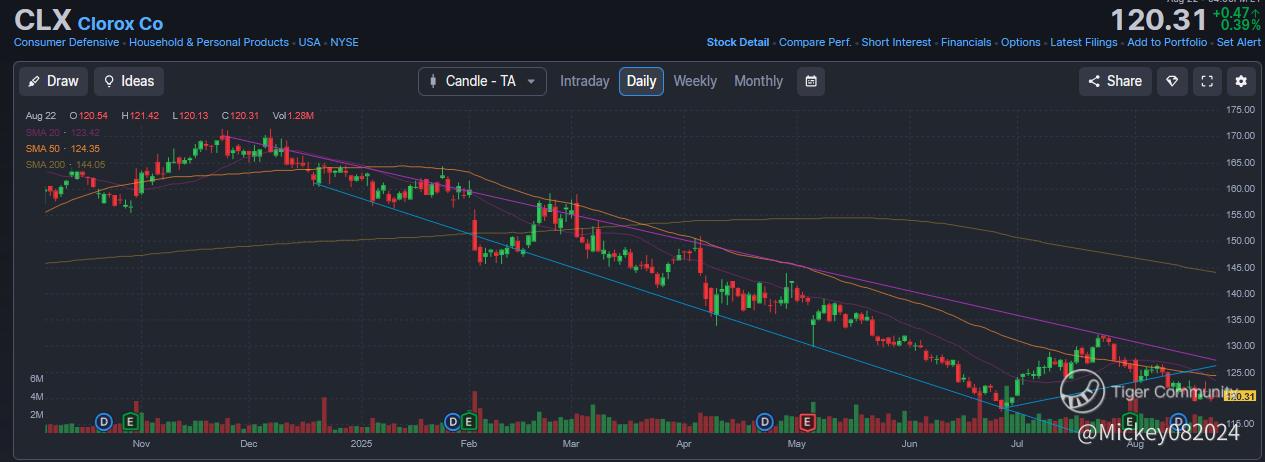Open the Consumer Defensive sector link

click(x=66, y=42)
